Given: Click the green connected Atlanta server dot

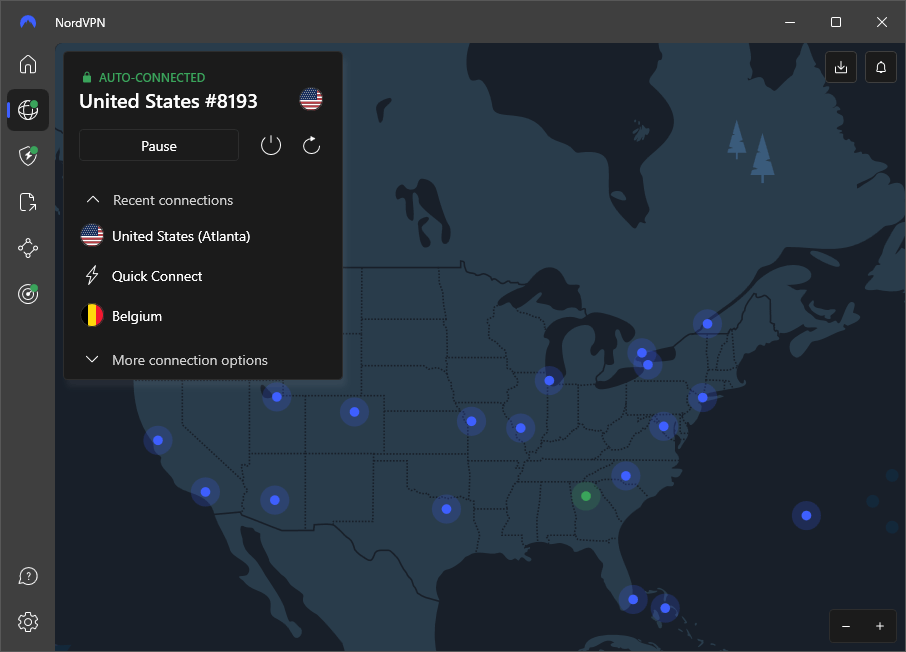Looking at the screenshot, I should tap(586, 496).
